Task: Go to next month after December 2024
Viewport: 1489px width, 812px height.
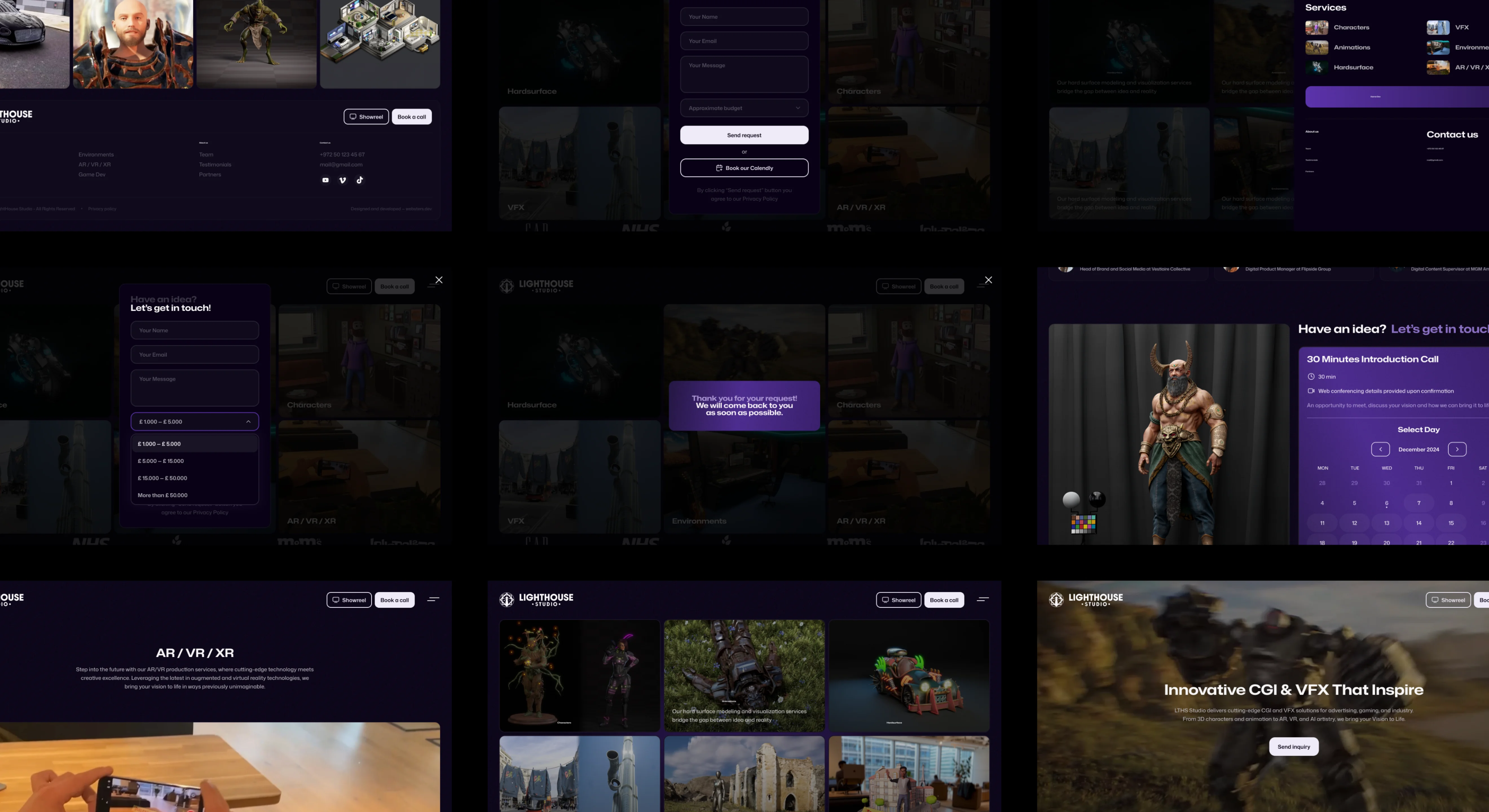Action: 1457,449
